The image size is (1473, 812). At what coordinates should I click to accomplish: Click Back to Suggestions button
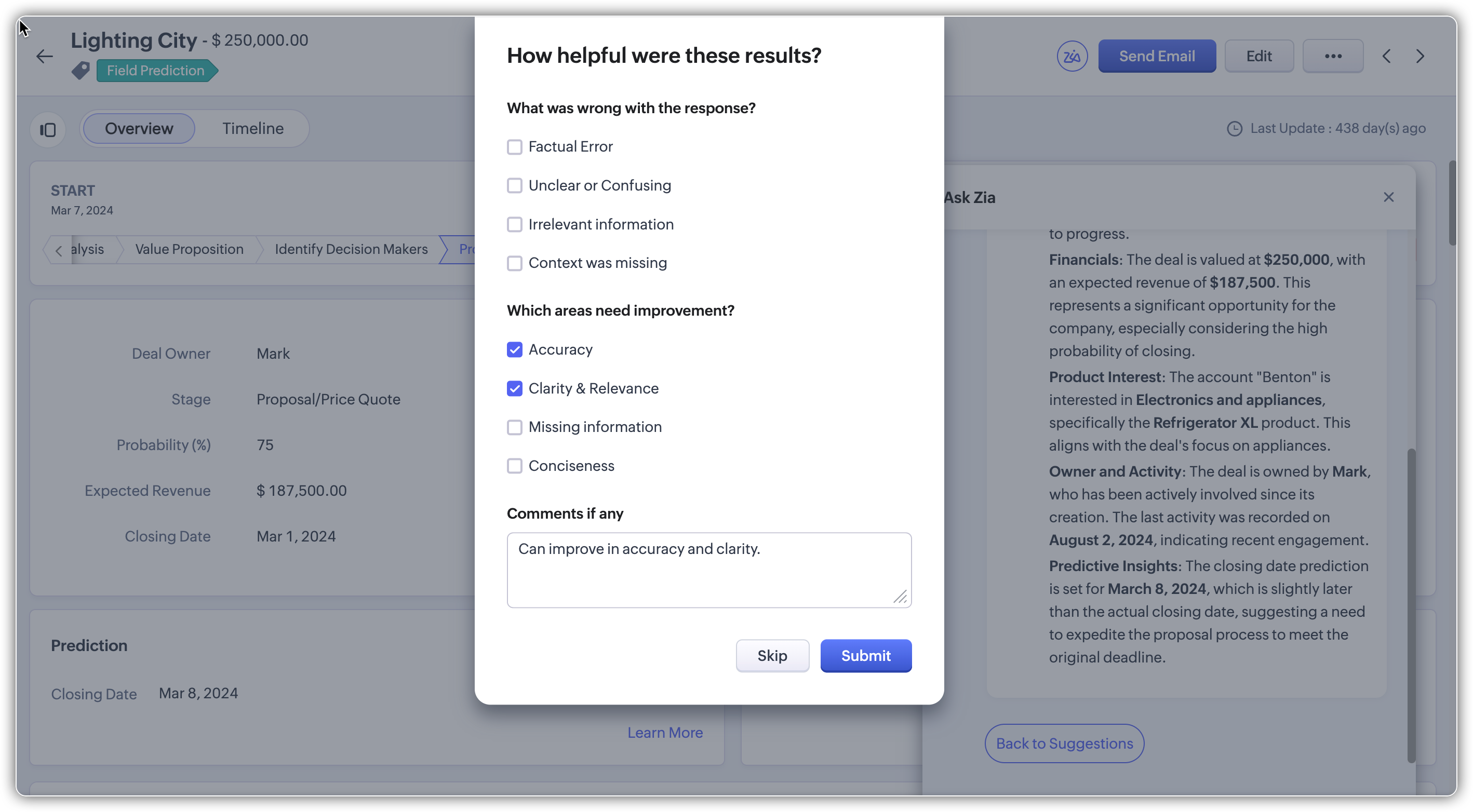pyautogui.click(x=1064, y=743)
